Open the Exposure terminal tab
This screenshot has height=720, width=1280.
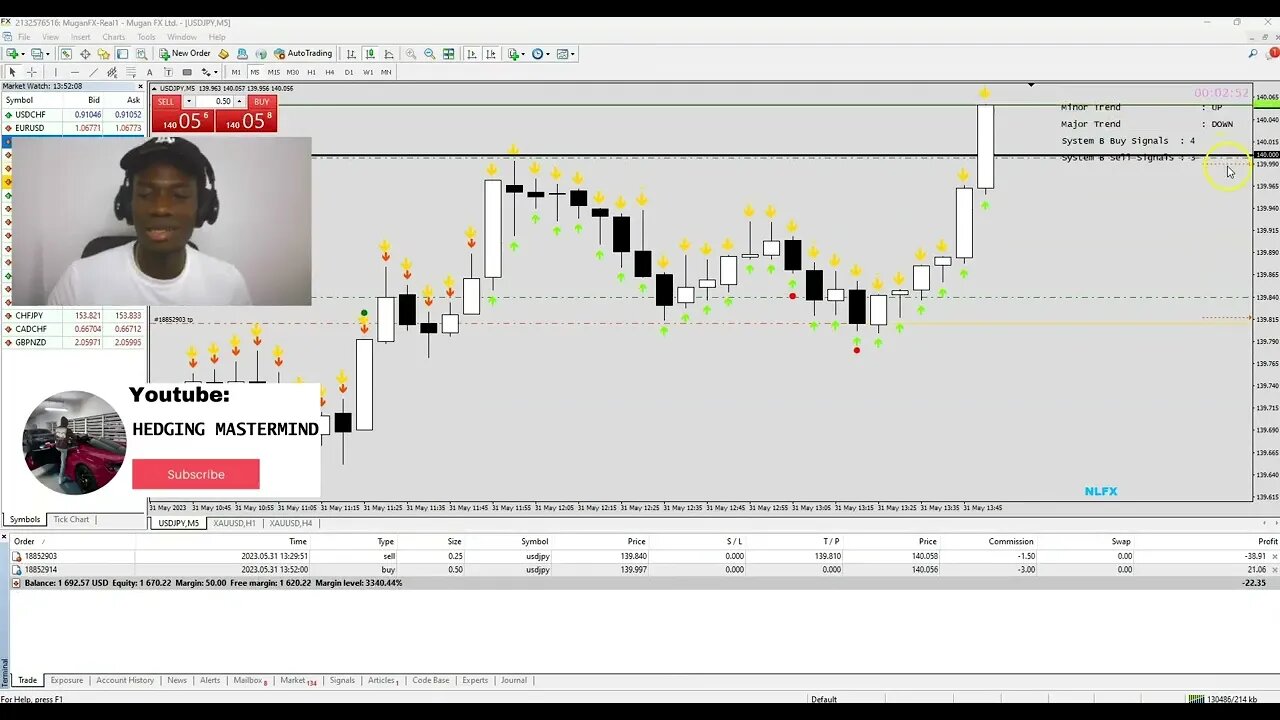coord(67,680)
